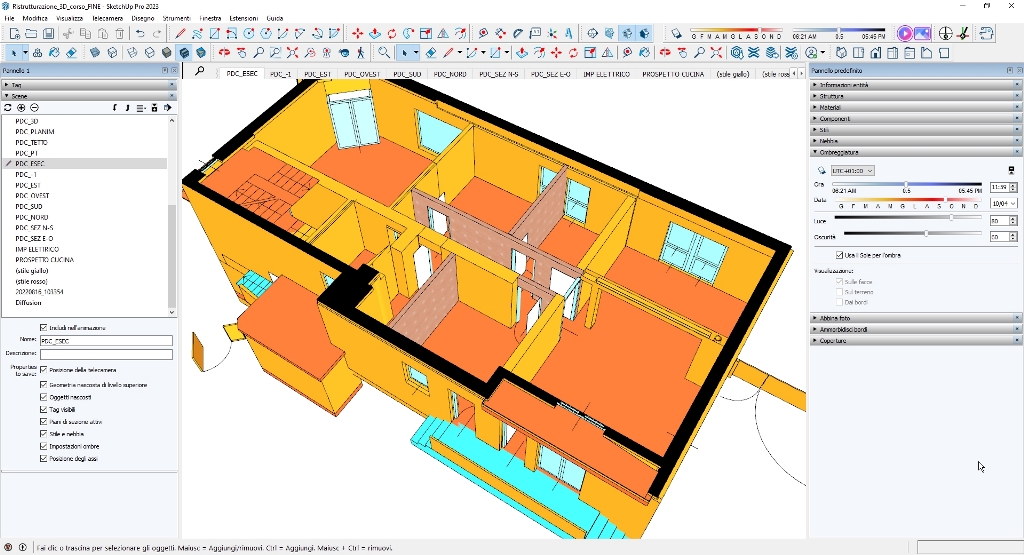Toggle 'Tag visibili' checkbox
Viewport: 1024px width, 555px height.
(44, 409)
